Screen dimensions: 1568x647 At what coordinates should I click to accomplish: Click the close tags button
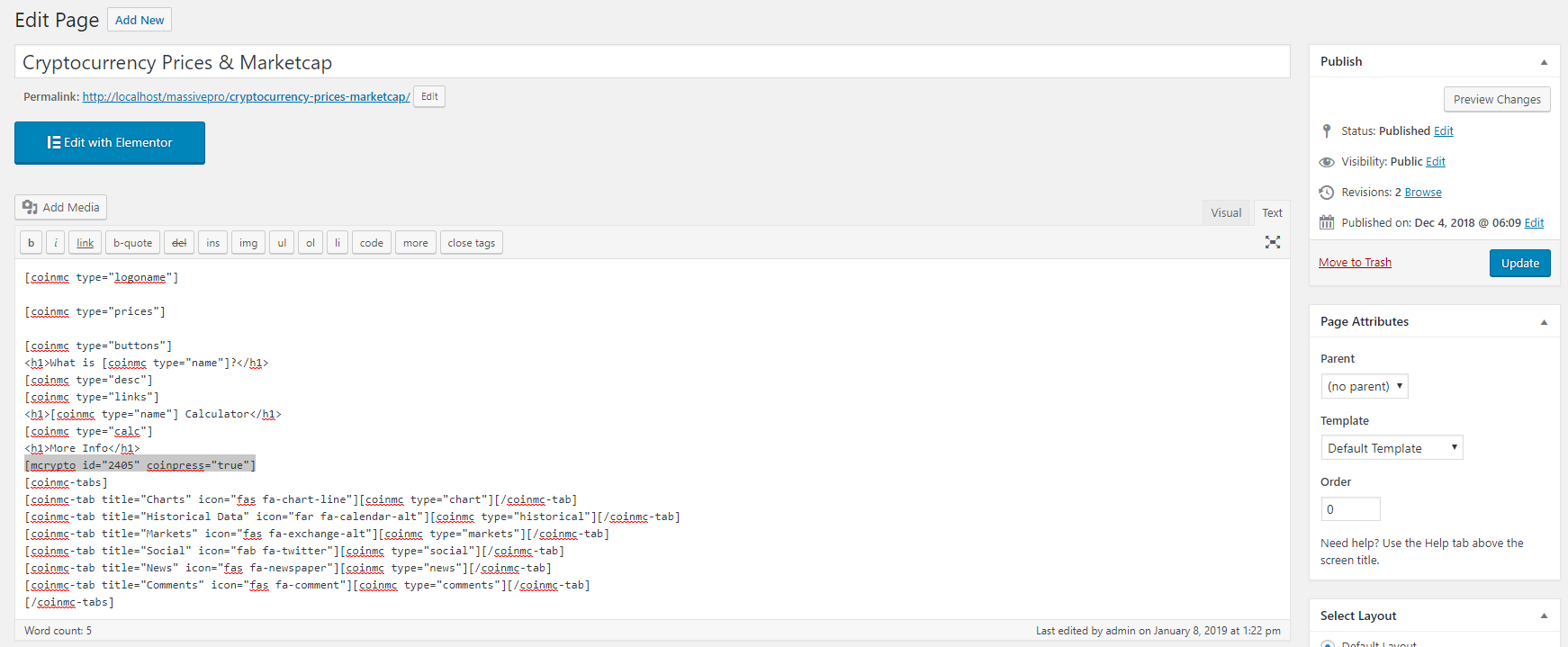click(x=472, y=243)
